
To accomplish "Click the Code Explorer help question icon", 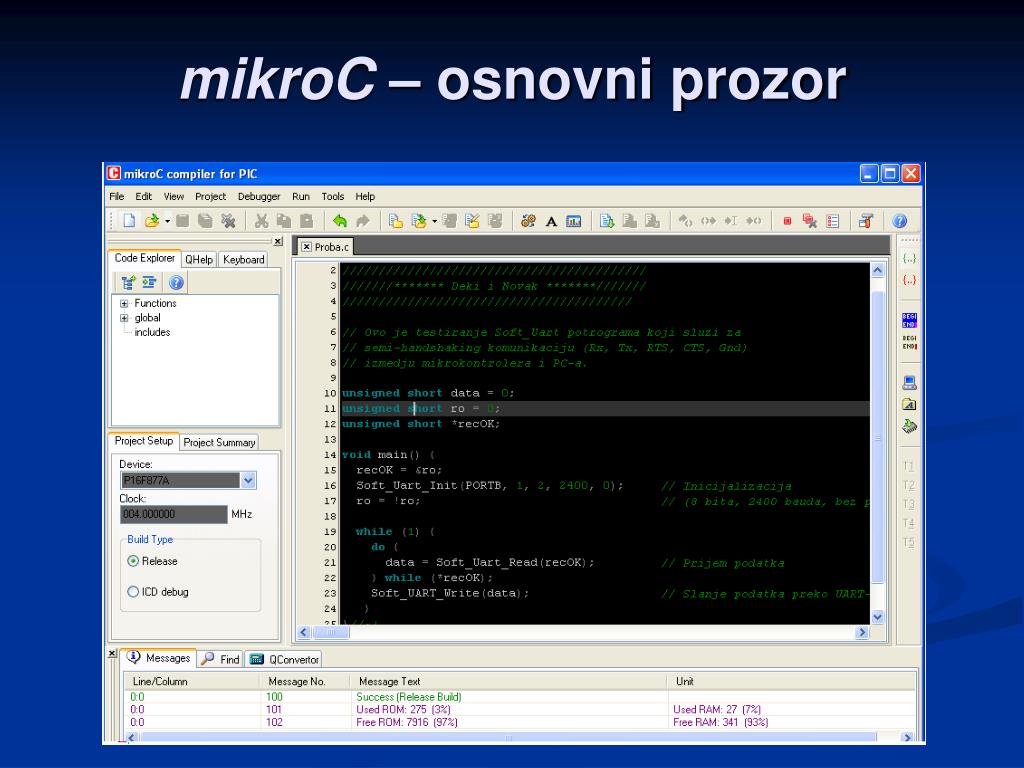I will [x=176, y=282].
